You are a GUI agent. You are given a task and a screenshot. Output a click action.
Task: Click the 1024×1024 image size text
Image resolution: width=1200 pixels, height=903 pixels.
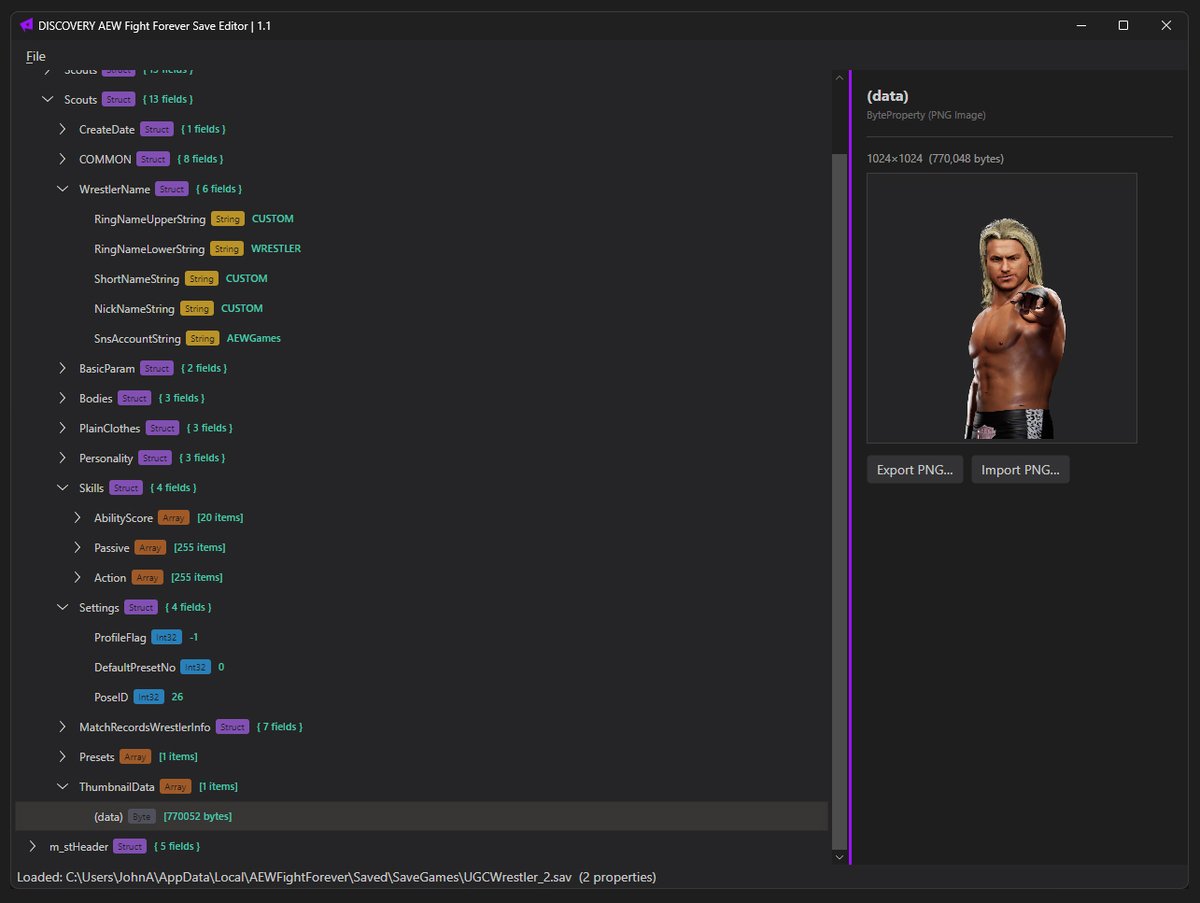coord(895,159)
